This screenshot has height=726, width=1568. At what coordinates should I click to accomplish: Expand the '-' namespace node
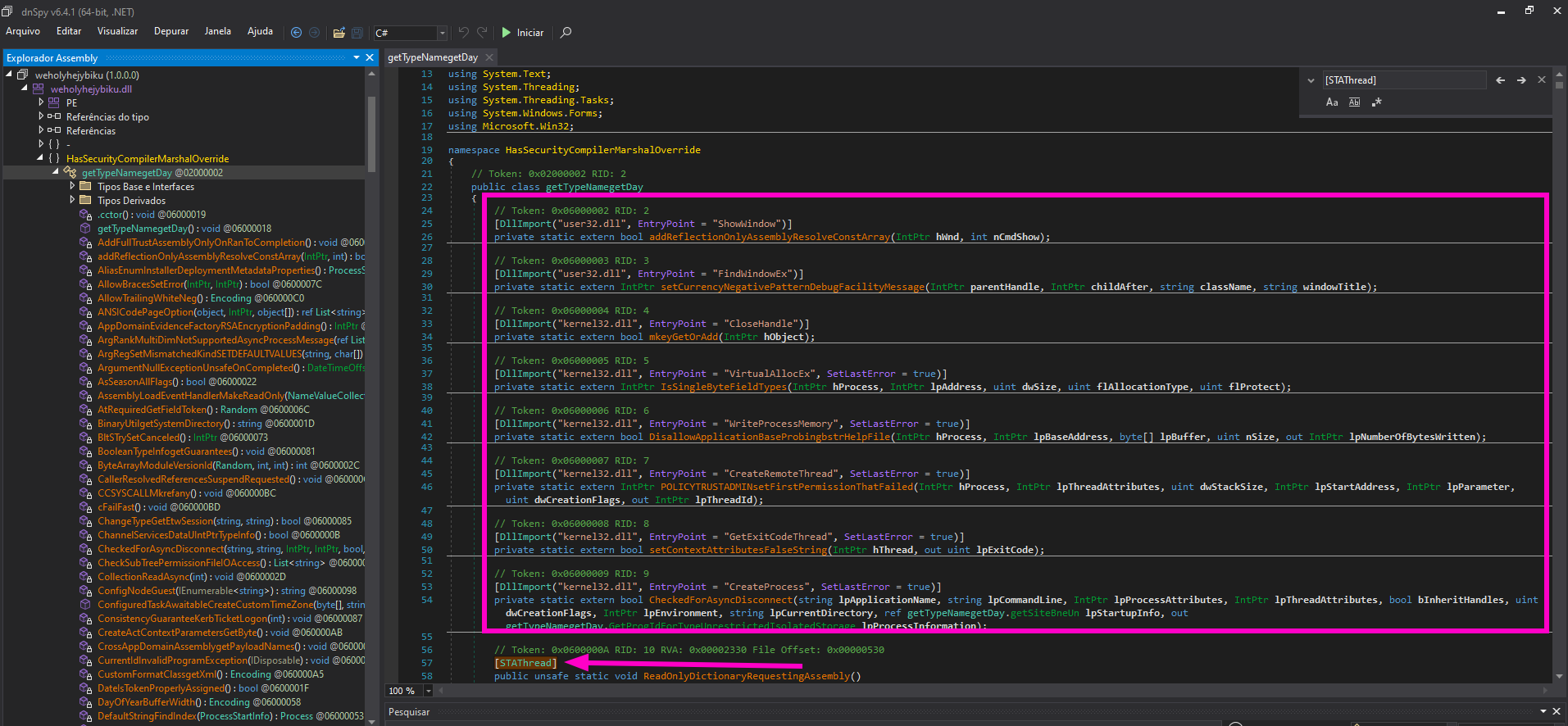[41, 144]
